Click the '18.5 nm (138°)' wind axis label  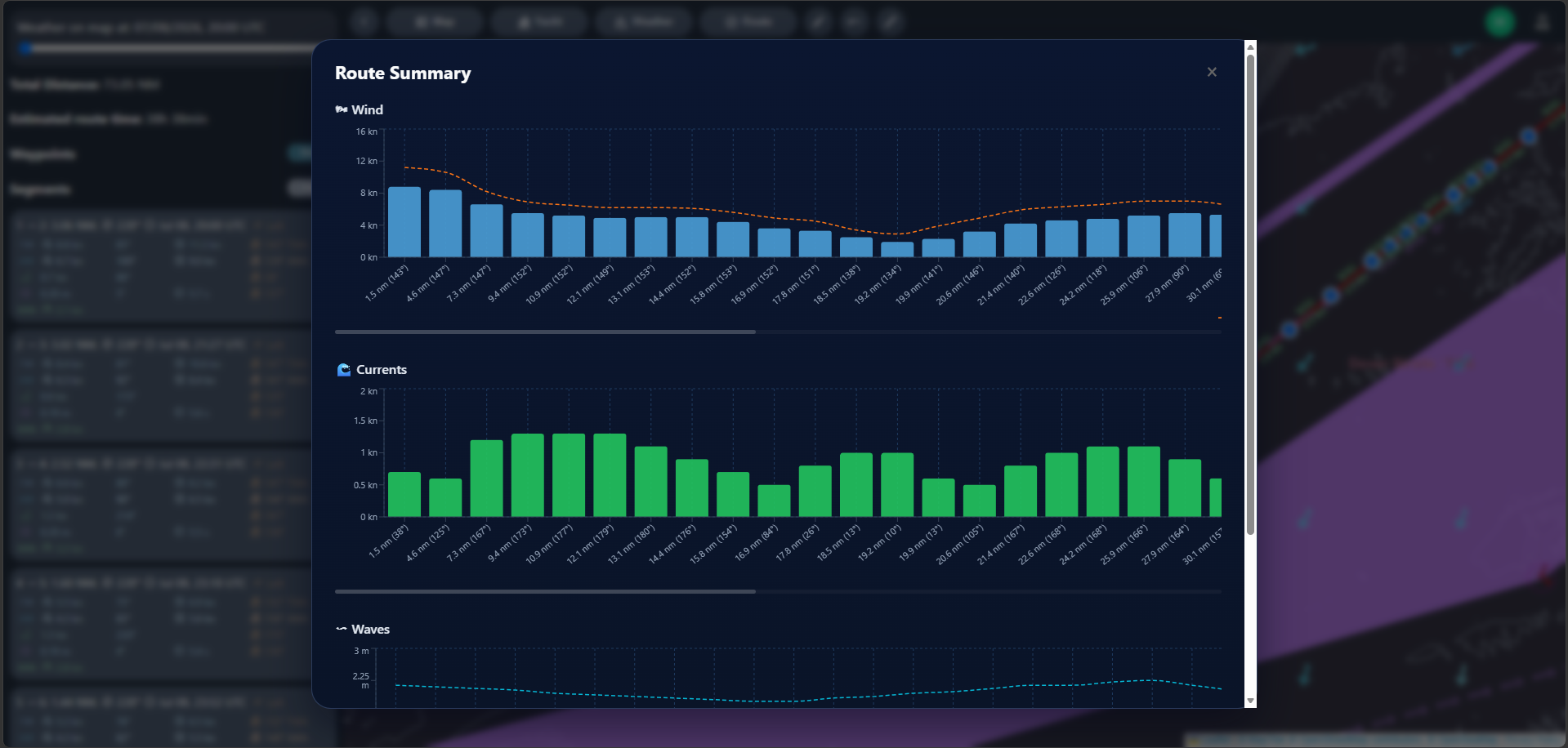(837, 284)
